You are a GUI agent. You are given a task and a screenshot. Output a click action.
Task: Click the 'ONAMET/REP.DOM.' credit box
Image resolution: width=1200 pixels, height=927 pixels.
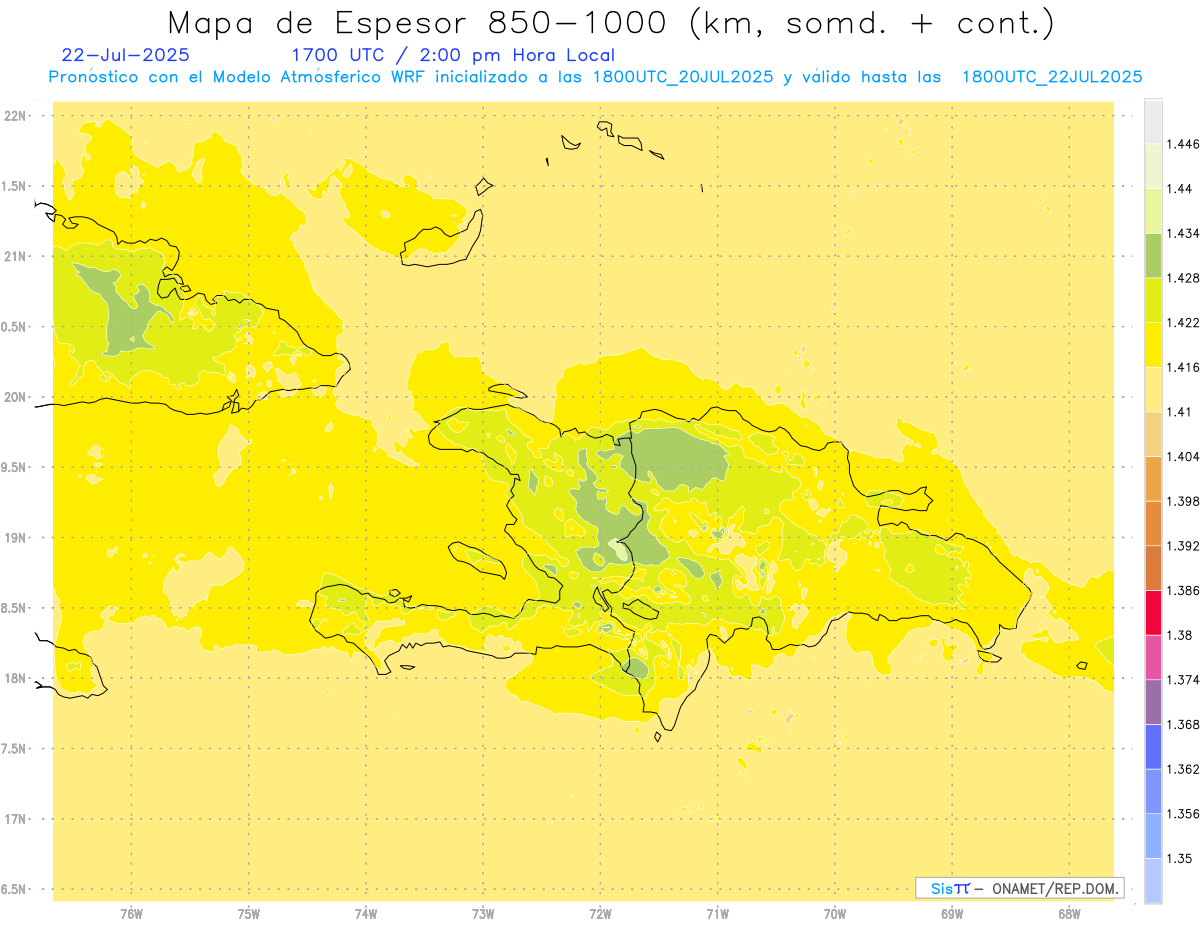(1020, 888)
